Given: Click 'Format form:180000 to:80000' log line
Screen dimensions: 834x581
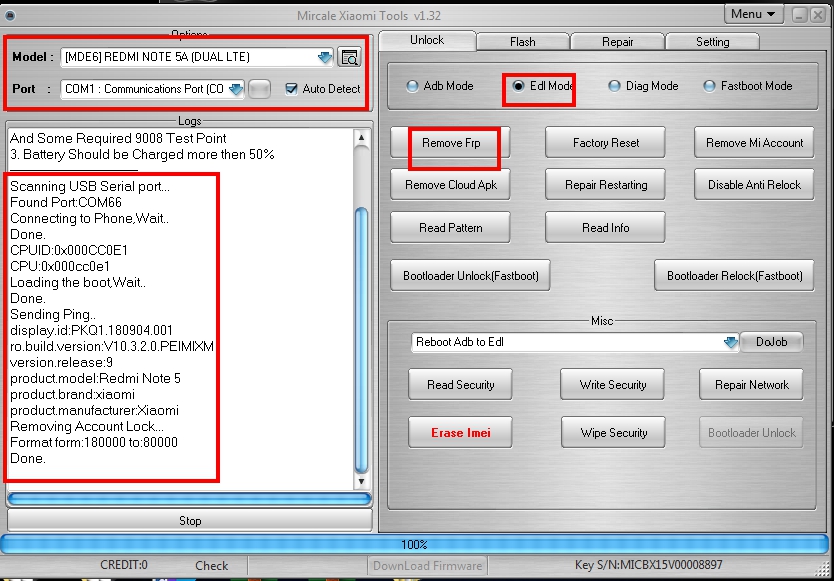Looking at the screenshot, I should click(94, 442).
